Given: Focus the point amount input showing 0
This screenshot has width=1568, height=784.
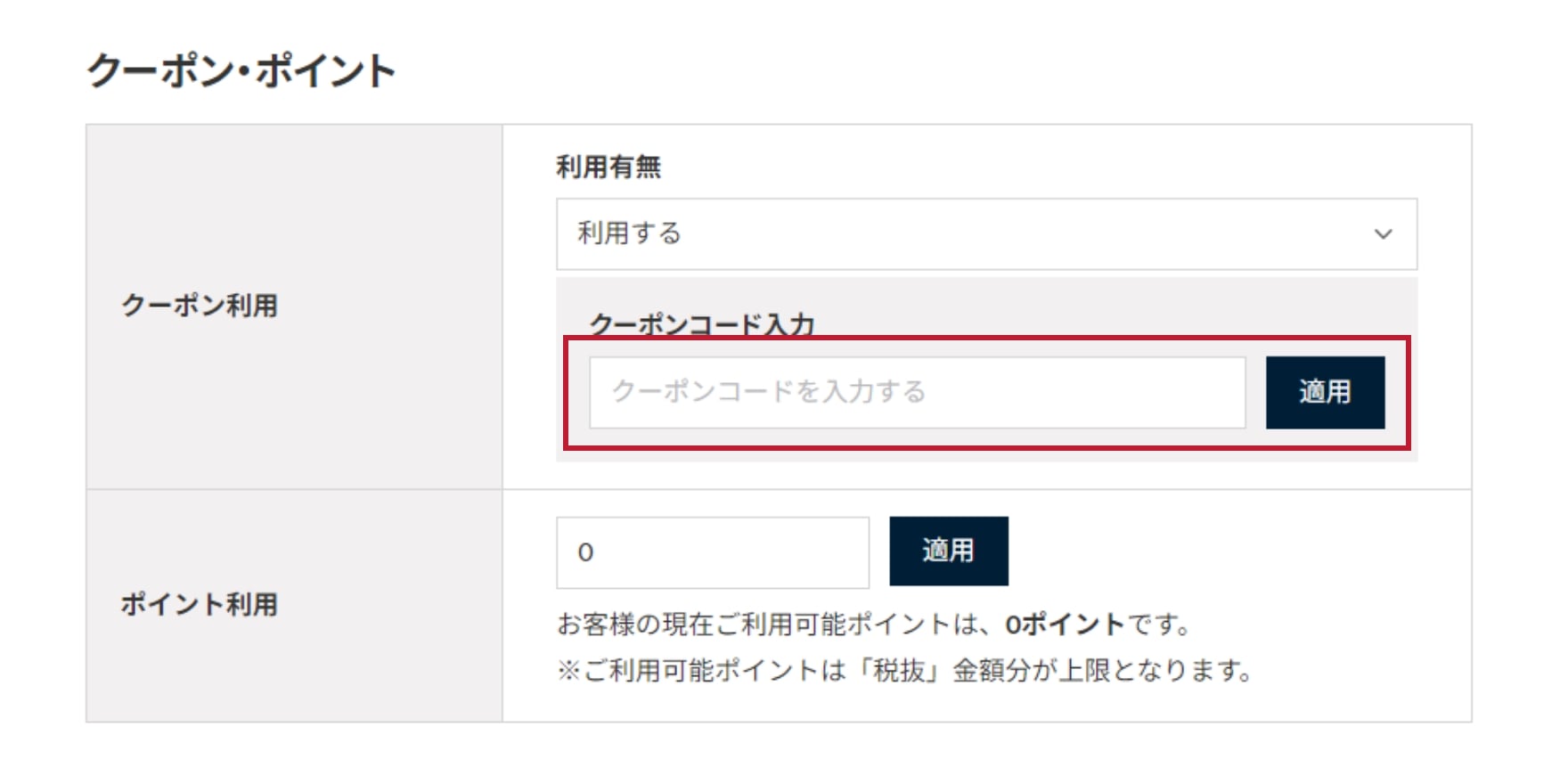Looking at the screenshot, I should click(713, 552).
